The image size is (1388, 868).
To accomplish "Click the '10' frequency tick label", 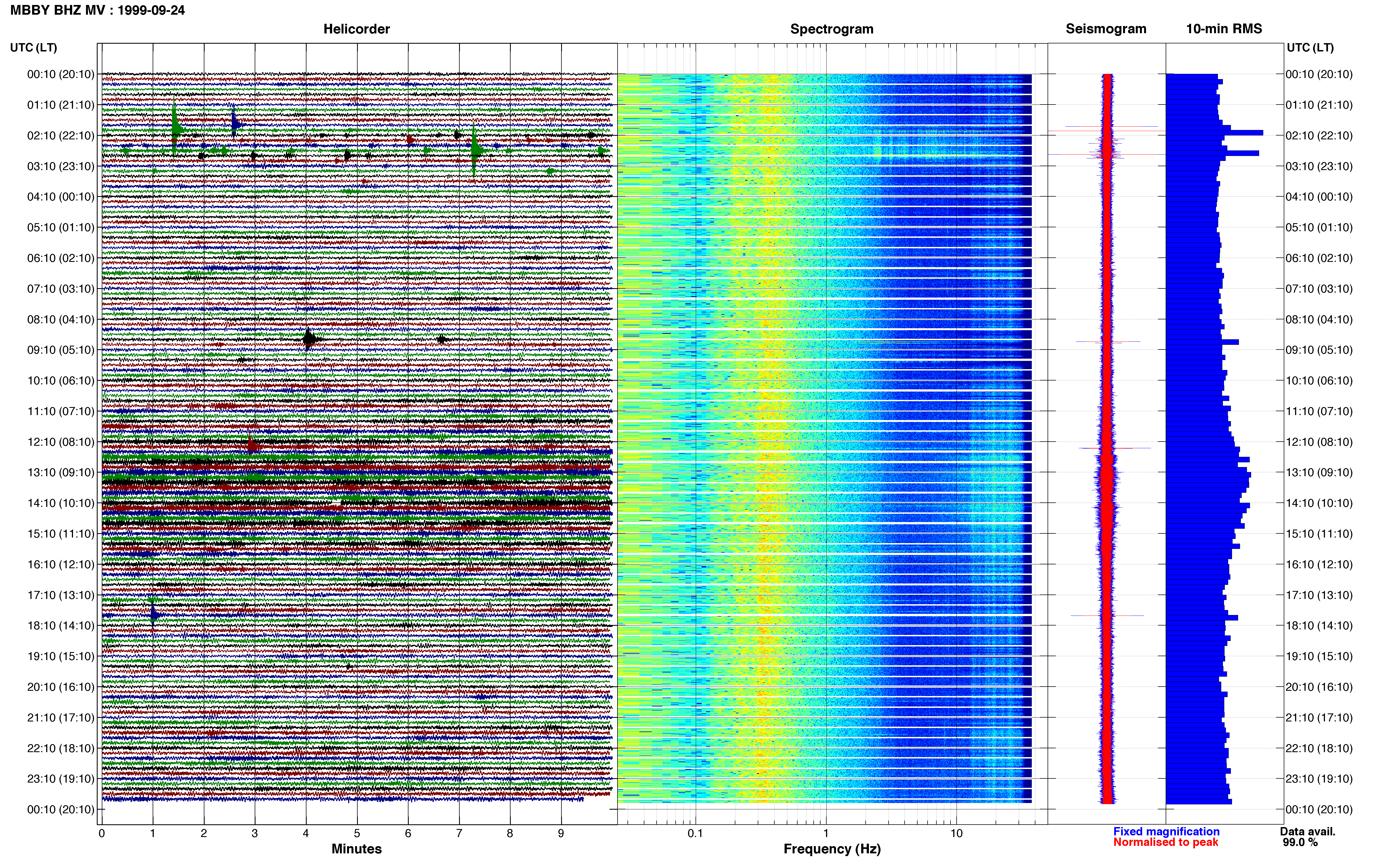I will pyautogui.click(x=956, y=833).
